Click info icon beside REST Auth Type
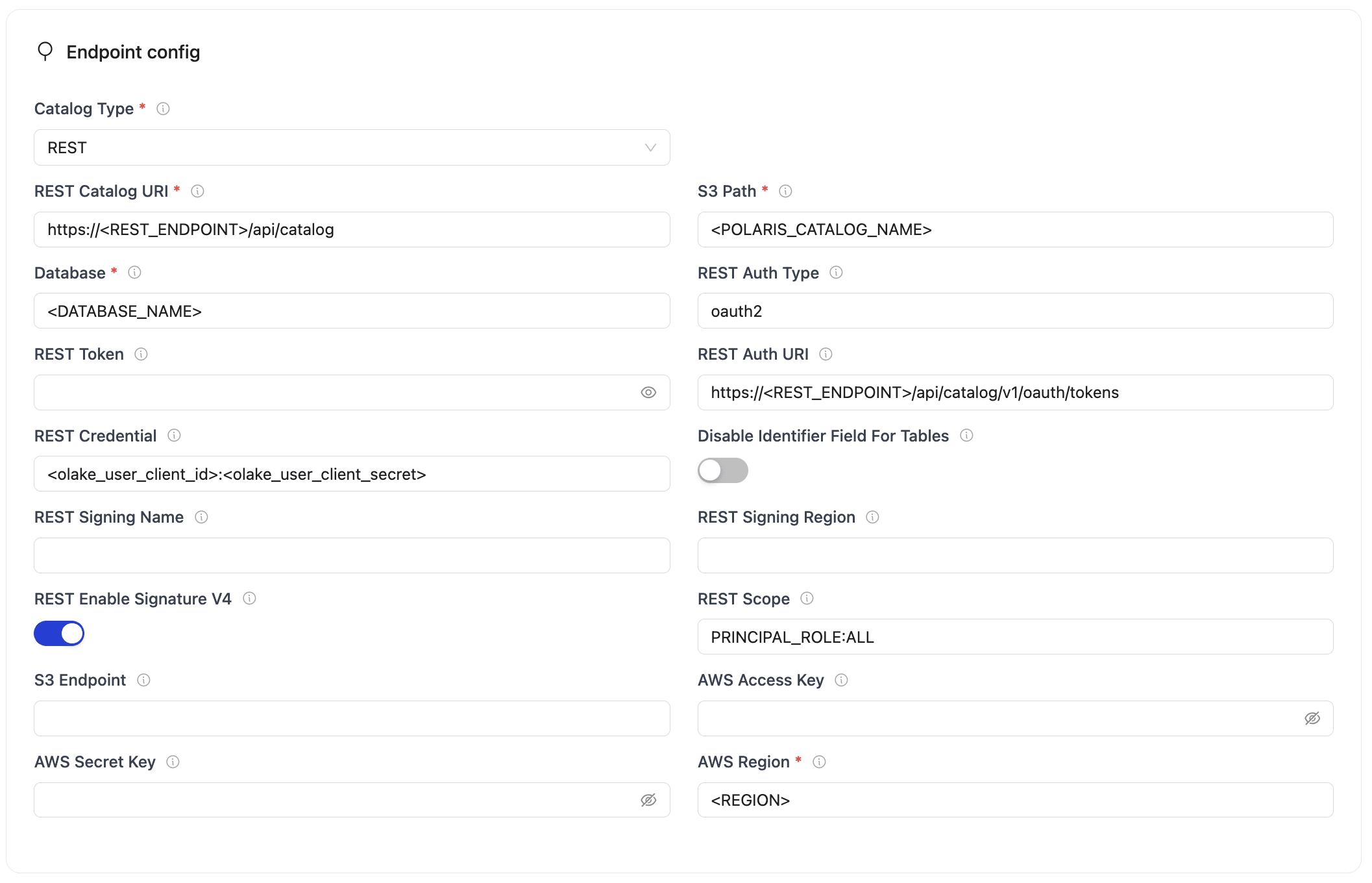 tap(836, 273)
